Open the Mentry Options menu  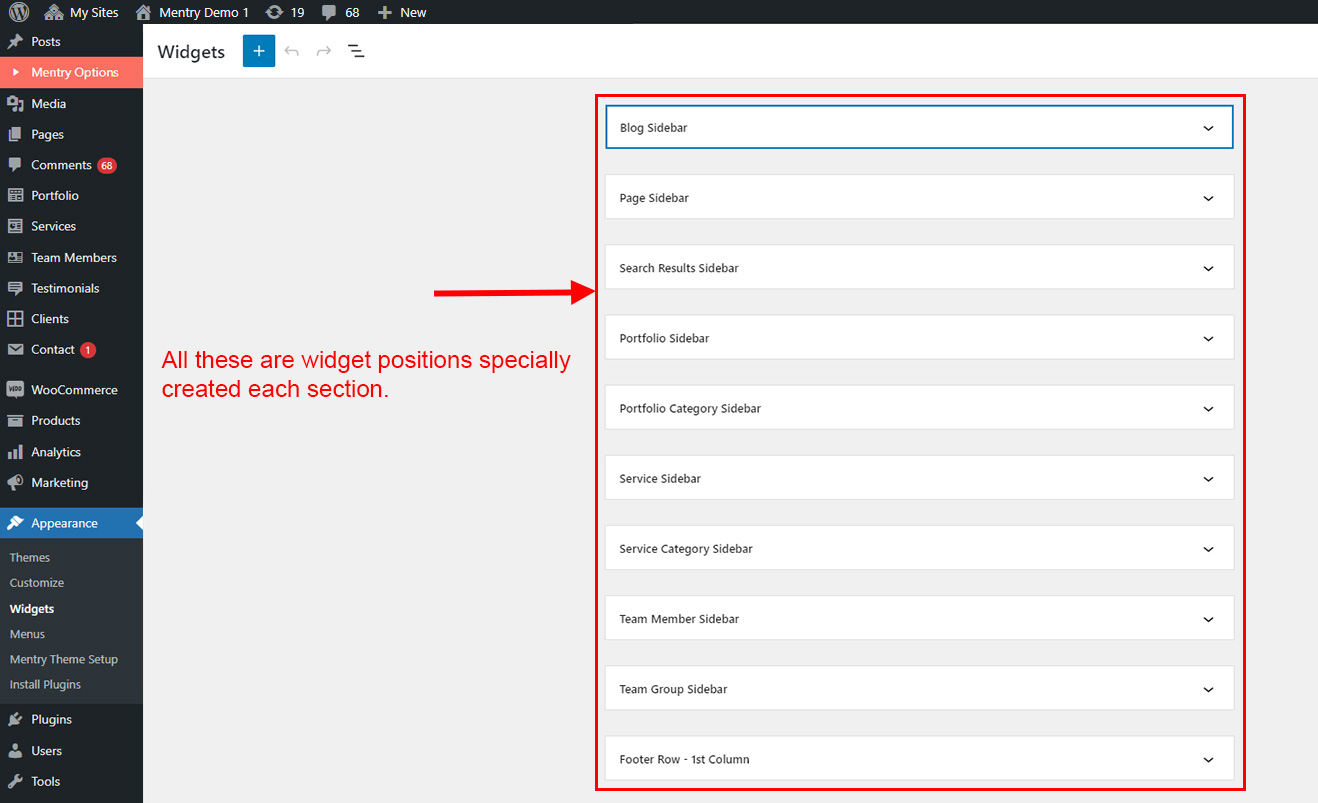74,72
